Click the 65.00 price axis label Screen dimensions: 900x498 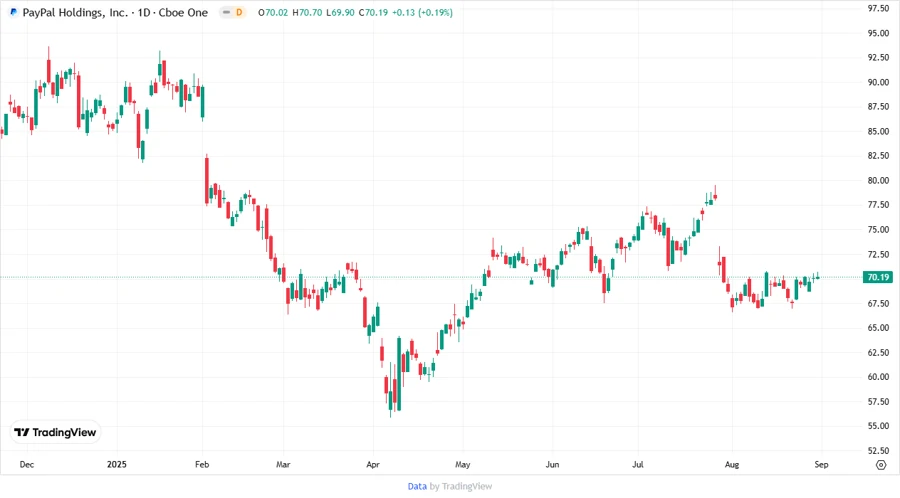[x=878, y=328]
